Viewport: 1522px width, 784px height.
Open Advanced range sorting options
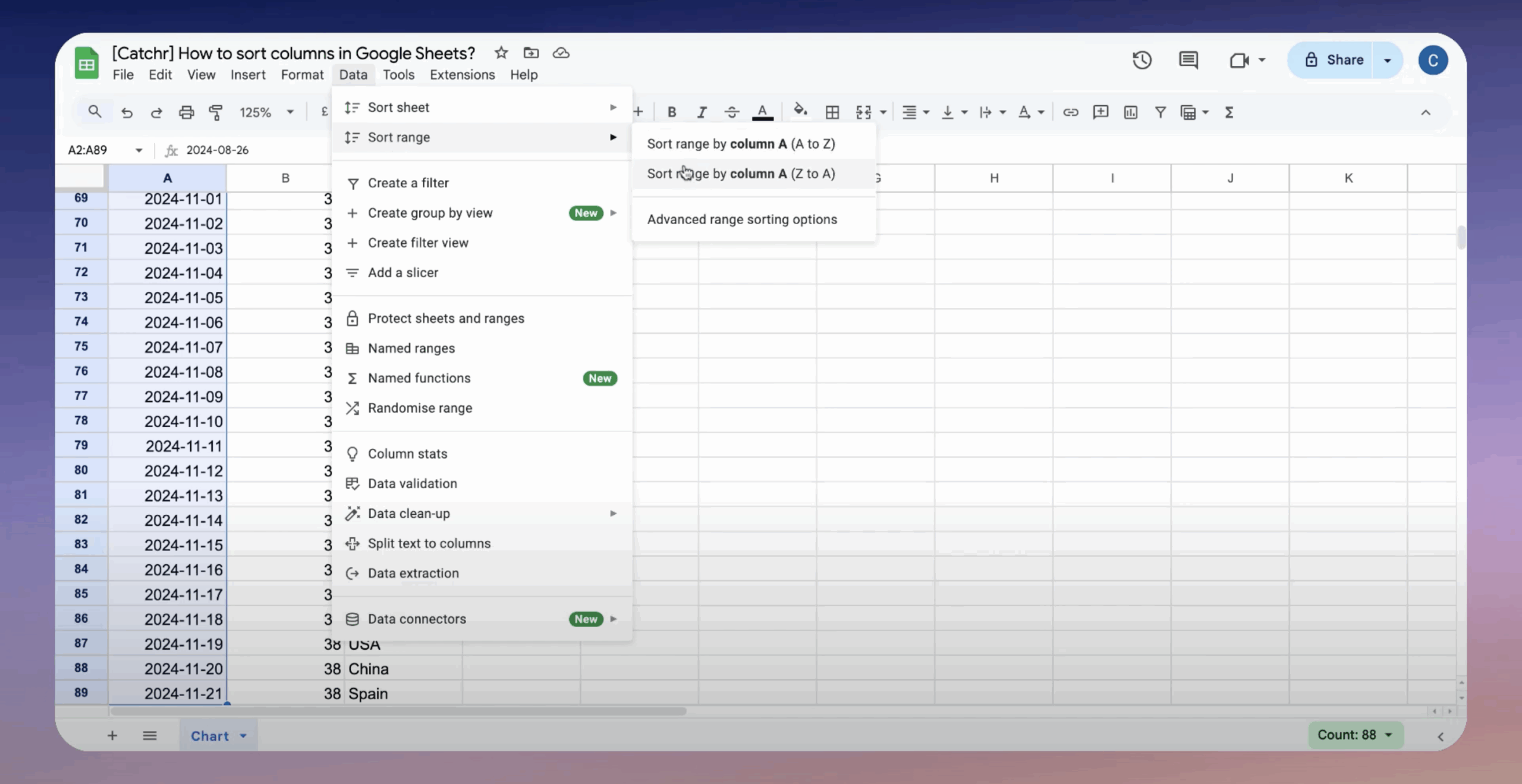click(x=742, y=219)
